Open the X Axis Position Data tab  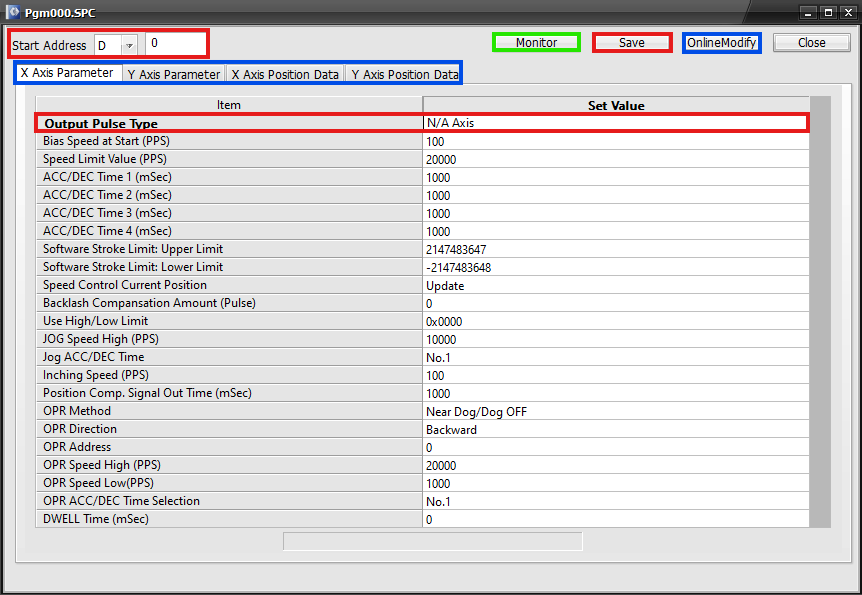(285, 74)
